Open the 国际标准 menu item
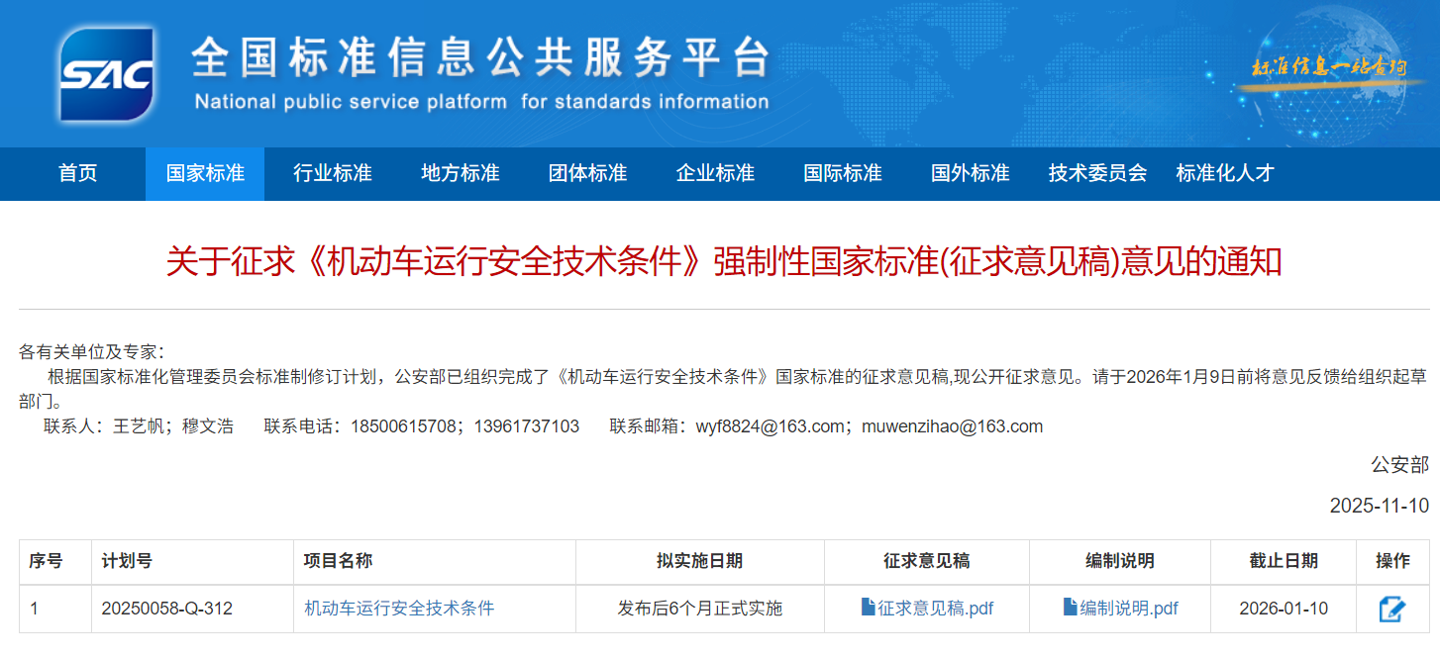Screen dimensions: 1440x659 (842, 173)
